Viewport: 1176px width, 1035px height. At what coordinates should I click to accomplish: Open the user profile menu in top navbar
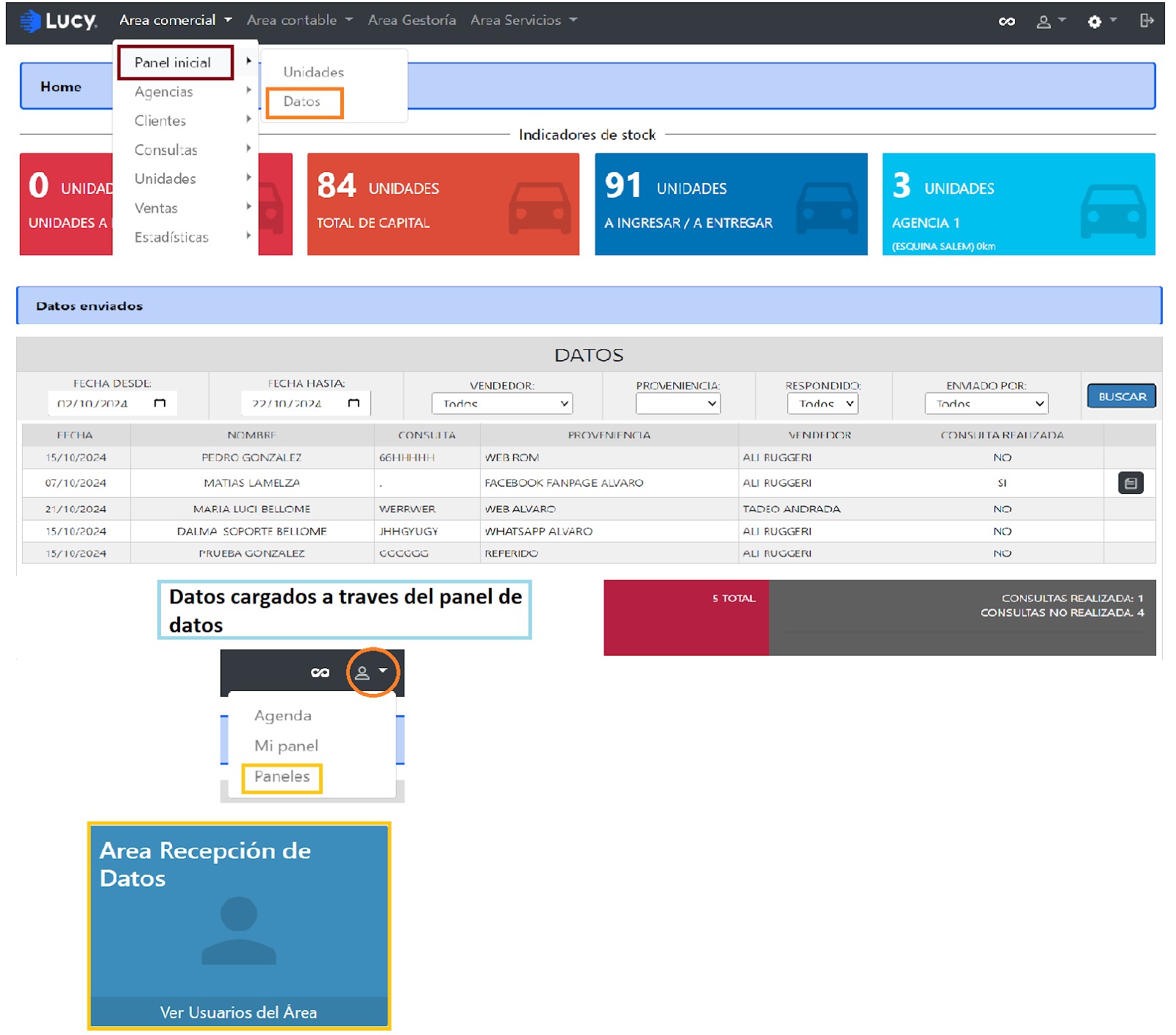(1050, 21)
